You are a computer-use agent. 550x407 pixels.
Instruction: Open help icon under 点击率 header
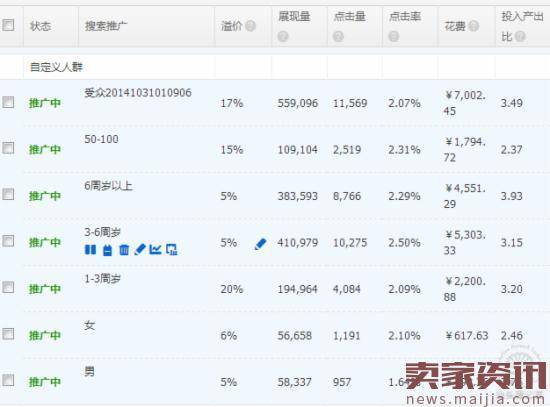pos(394,36)
